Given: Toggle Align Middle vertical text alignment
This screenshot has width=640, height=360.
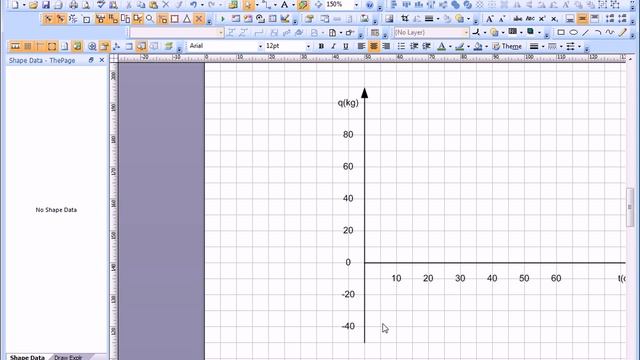Looking at the screenshot, I should pyautogui.click(x=582, y=19).
